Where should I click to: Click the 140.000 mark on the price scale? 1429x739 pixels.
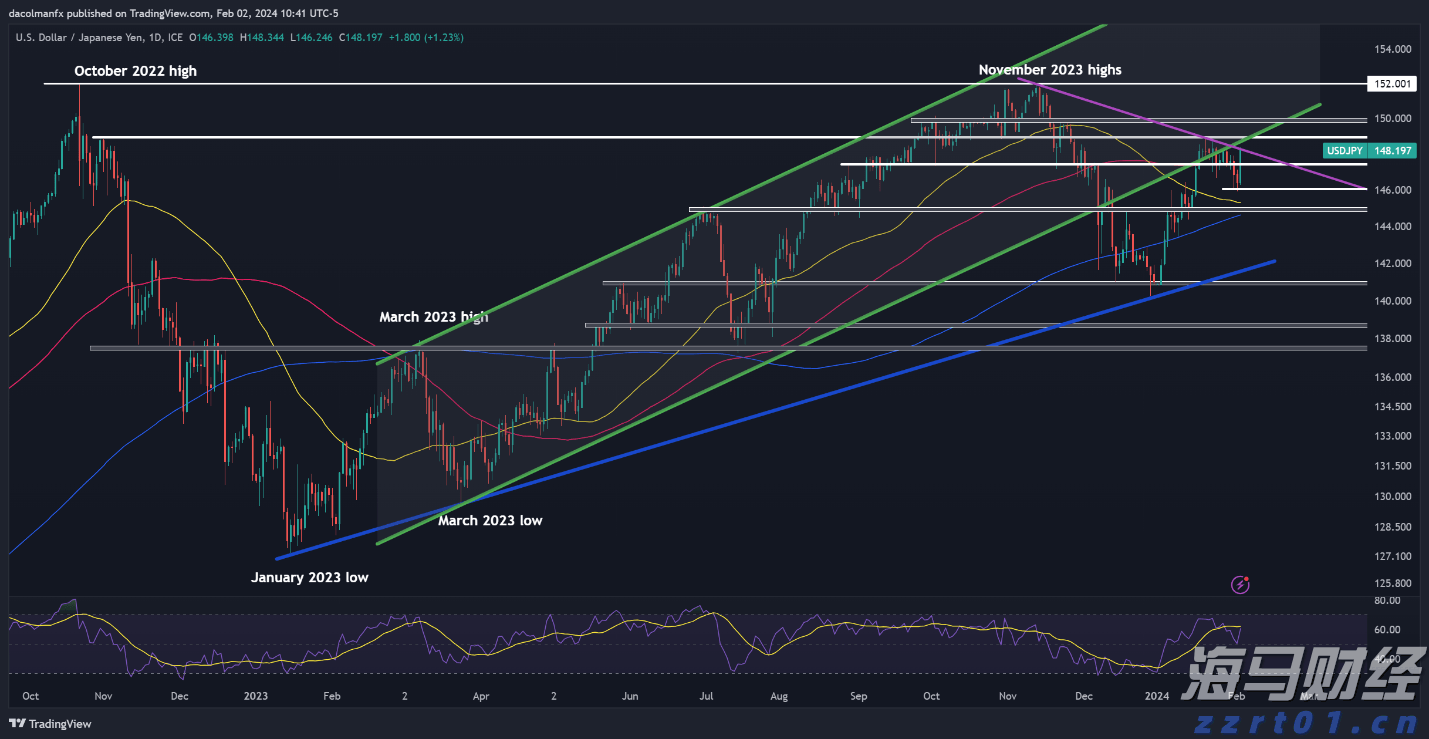(x=1391, y=301)
